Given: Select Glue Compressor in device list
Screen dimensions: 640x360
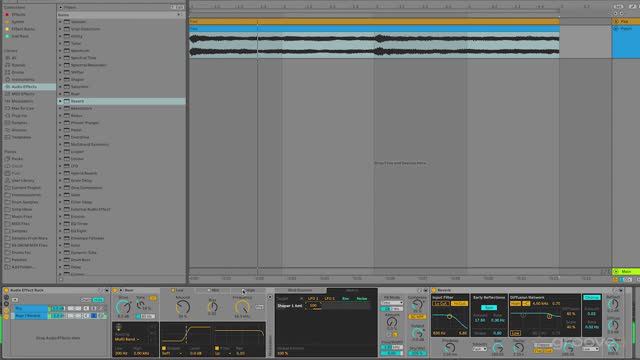Looking at the screenshot, I should click(87, 188).
